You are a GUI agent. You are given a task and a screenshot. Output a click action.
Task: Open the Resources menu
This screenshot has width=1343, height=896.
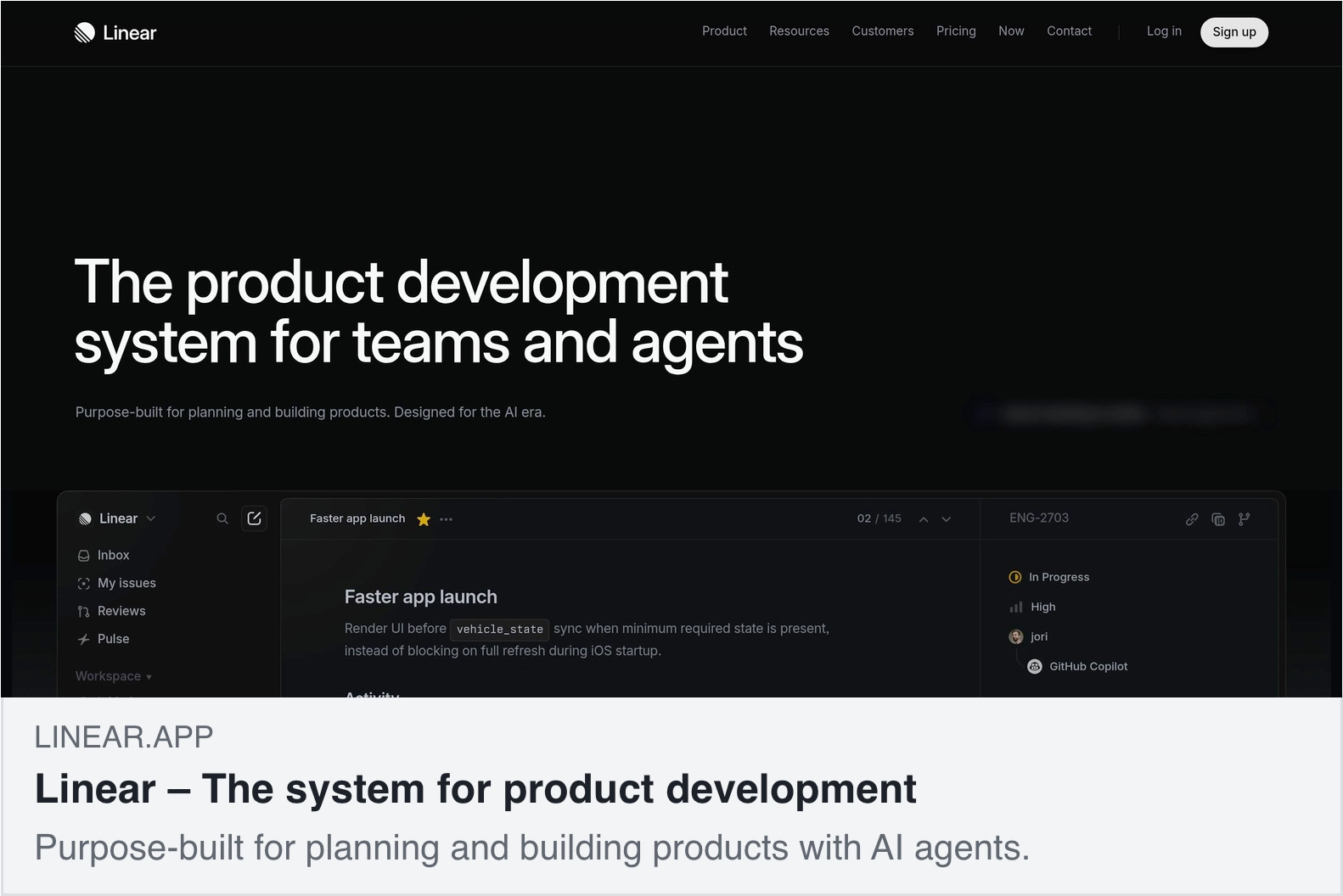point(799,31)
